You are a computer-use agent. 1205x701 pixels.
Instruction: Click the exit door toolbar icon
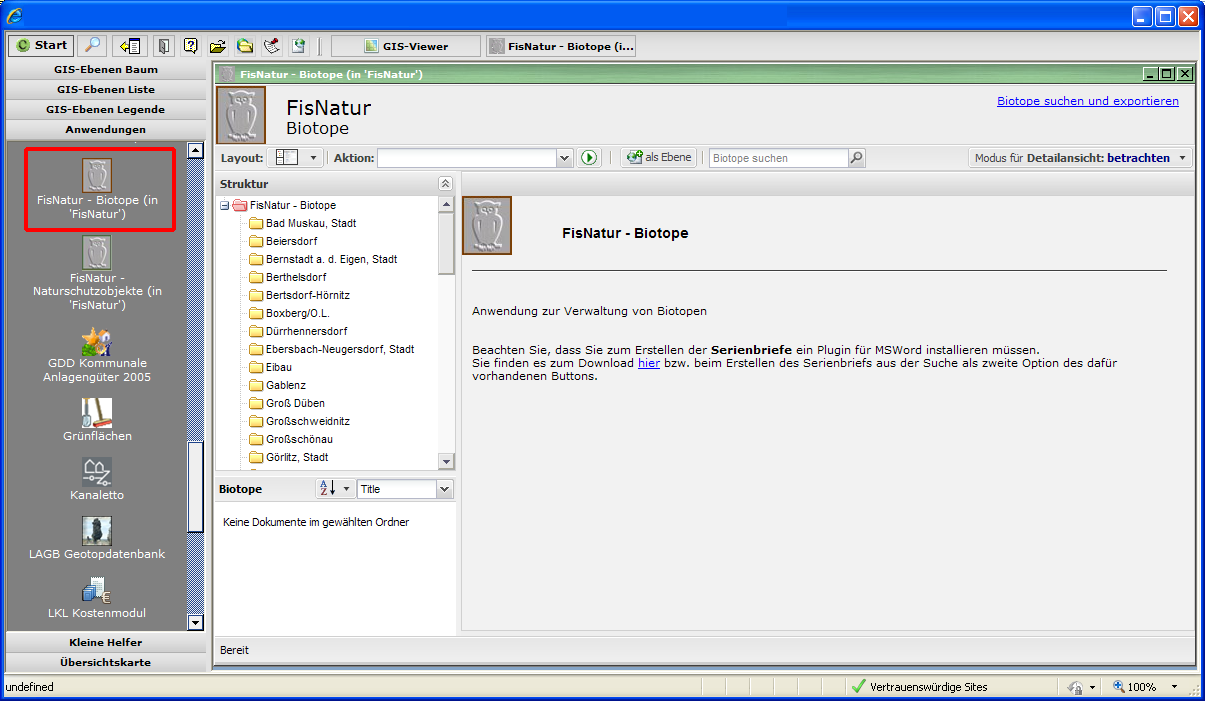pyautogui.click(x=163, y=45)
